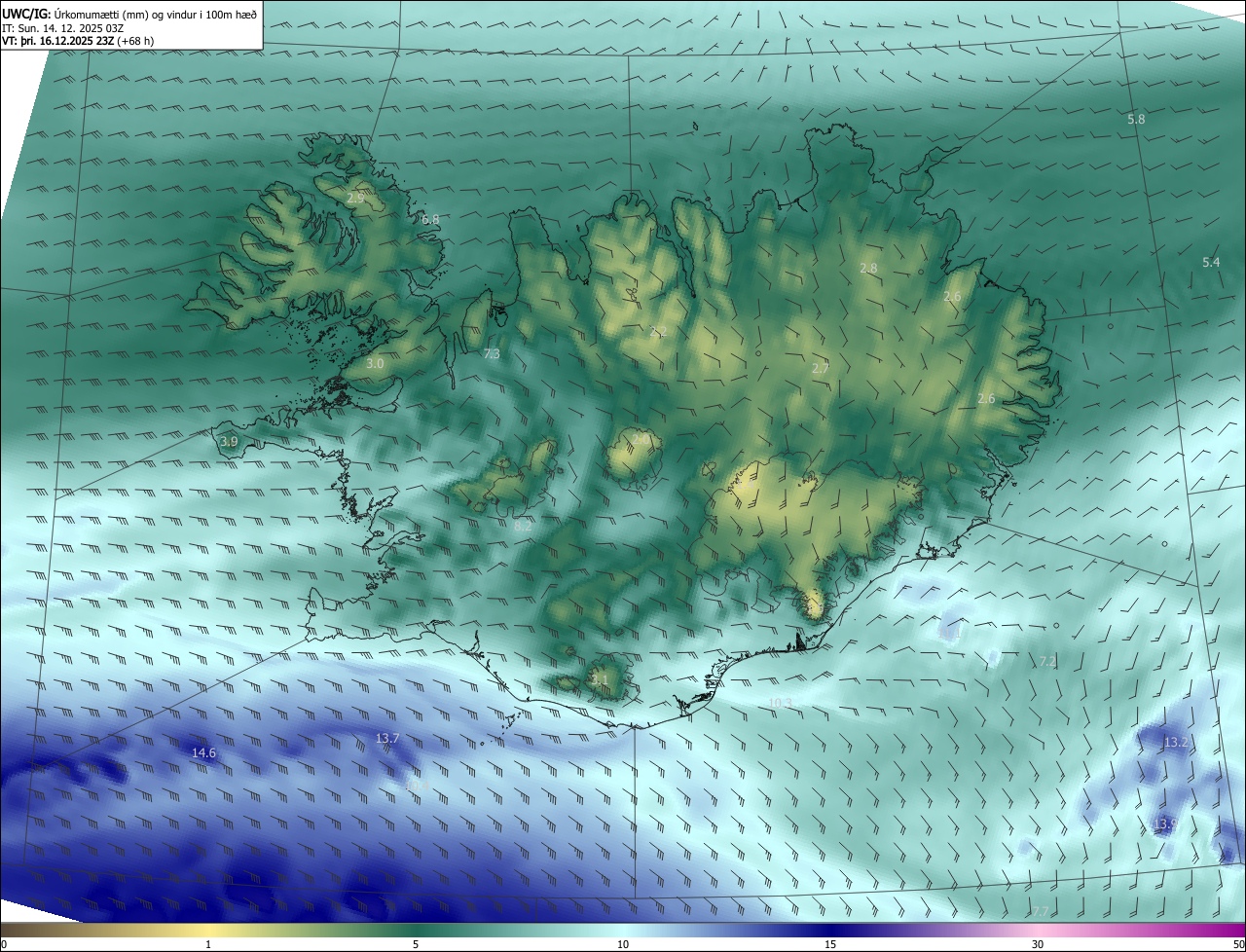Click the 3.9 precipitation value label
This screenshot has width=1246, height=952.
[229, 441]
